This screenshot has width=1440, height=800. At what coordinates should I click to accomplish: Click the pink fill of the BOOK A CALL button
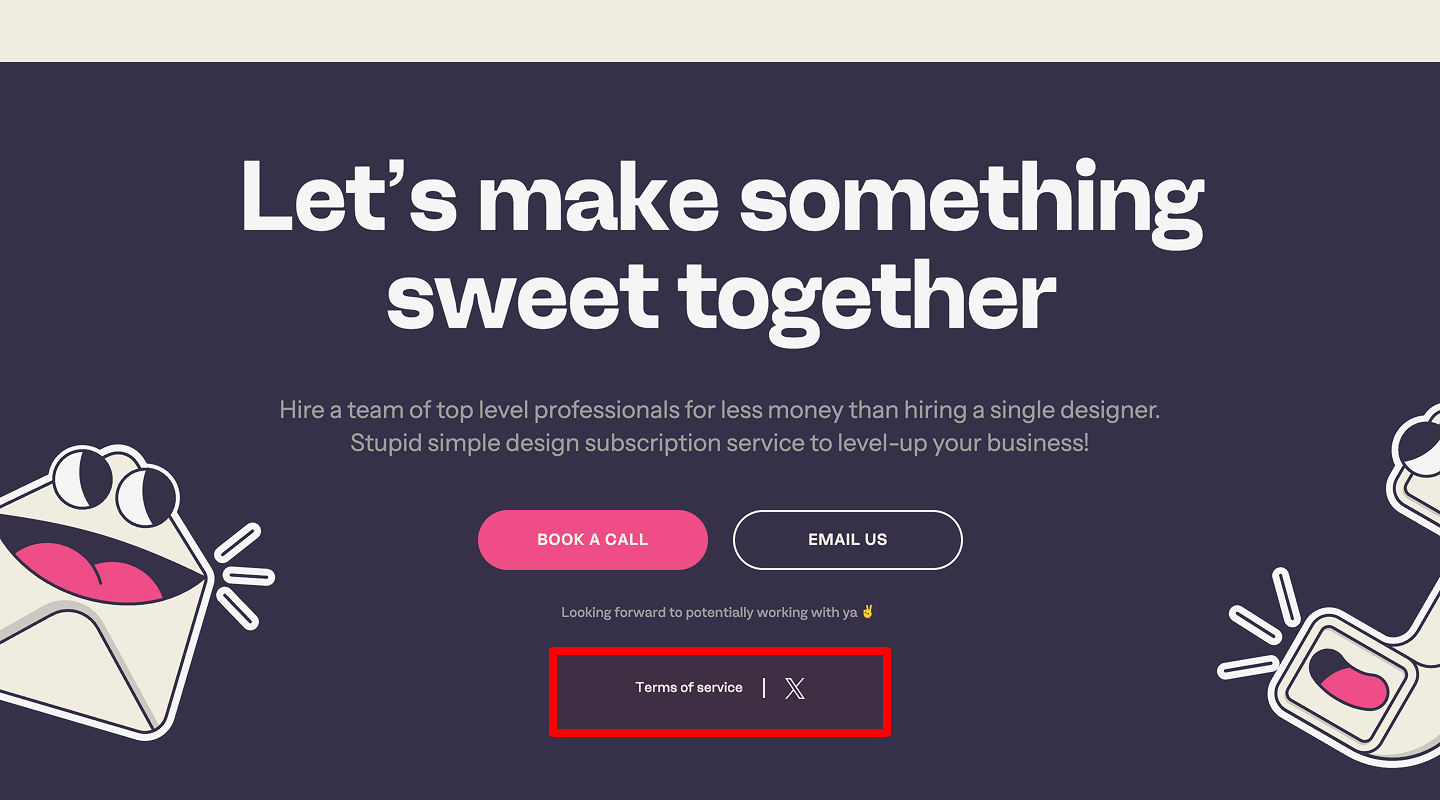pos(520,539)
